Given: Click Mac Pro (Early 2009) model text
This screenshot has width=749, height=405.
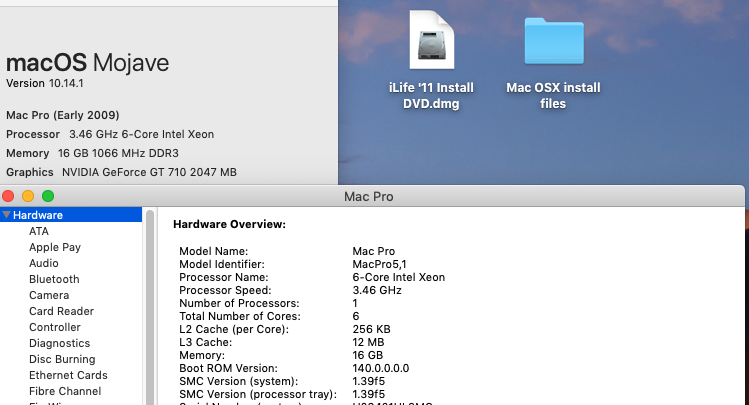Looking at the screenshot, I should click(63, 115).
